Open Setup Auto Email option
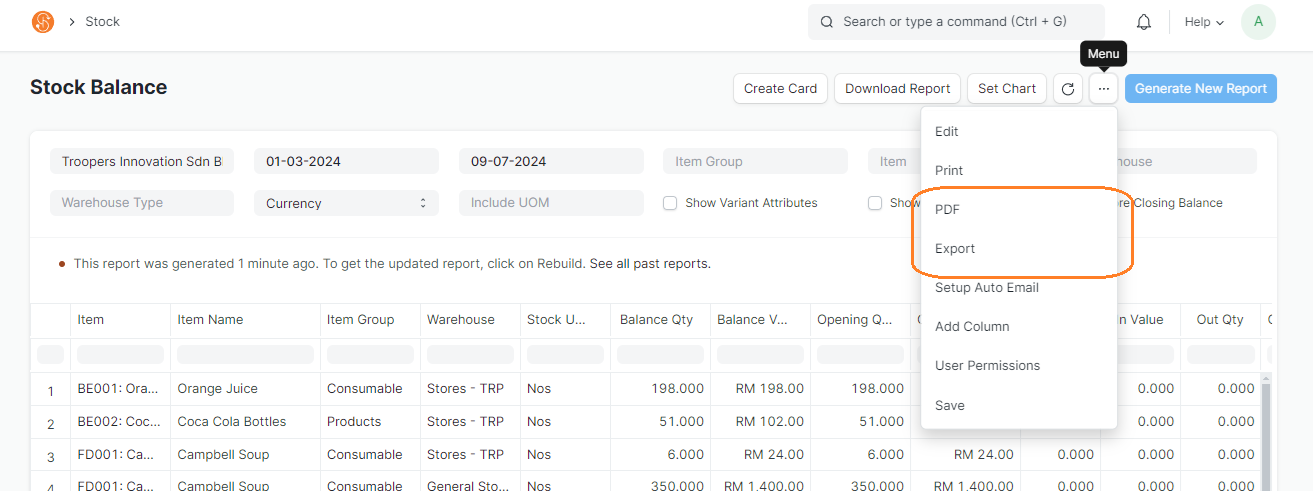Screen dimensions: 1313x491 point(1019,287)
